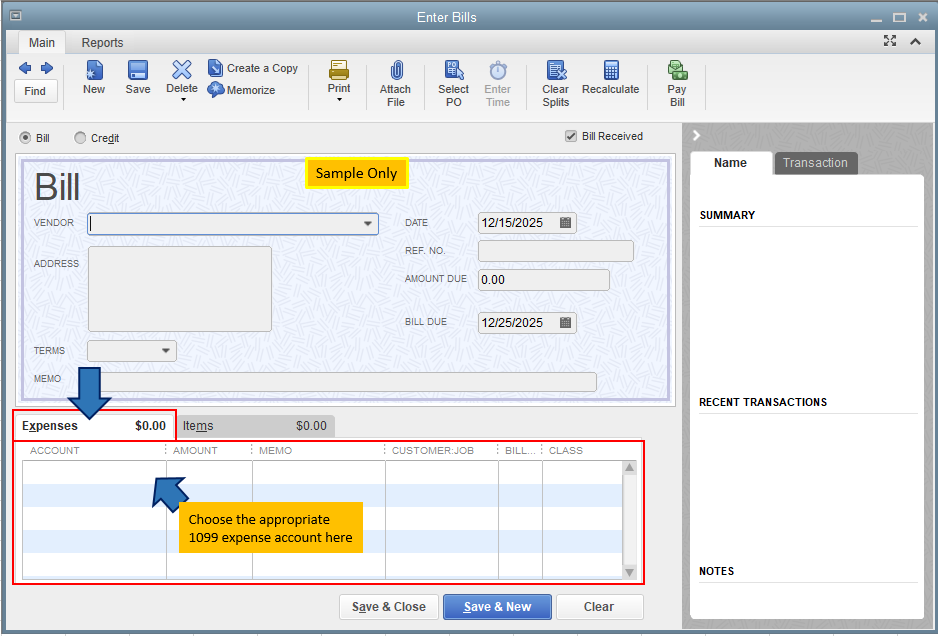Click first AMOUNT cell in expenses
This screenshot has height=636, width=938.
click(x=209, y=472)
